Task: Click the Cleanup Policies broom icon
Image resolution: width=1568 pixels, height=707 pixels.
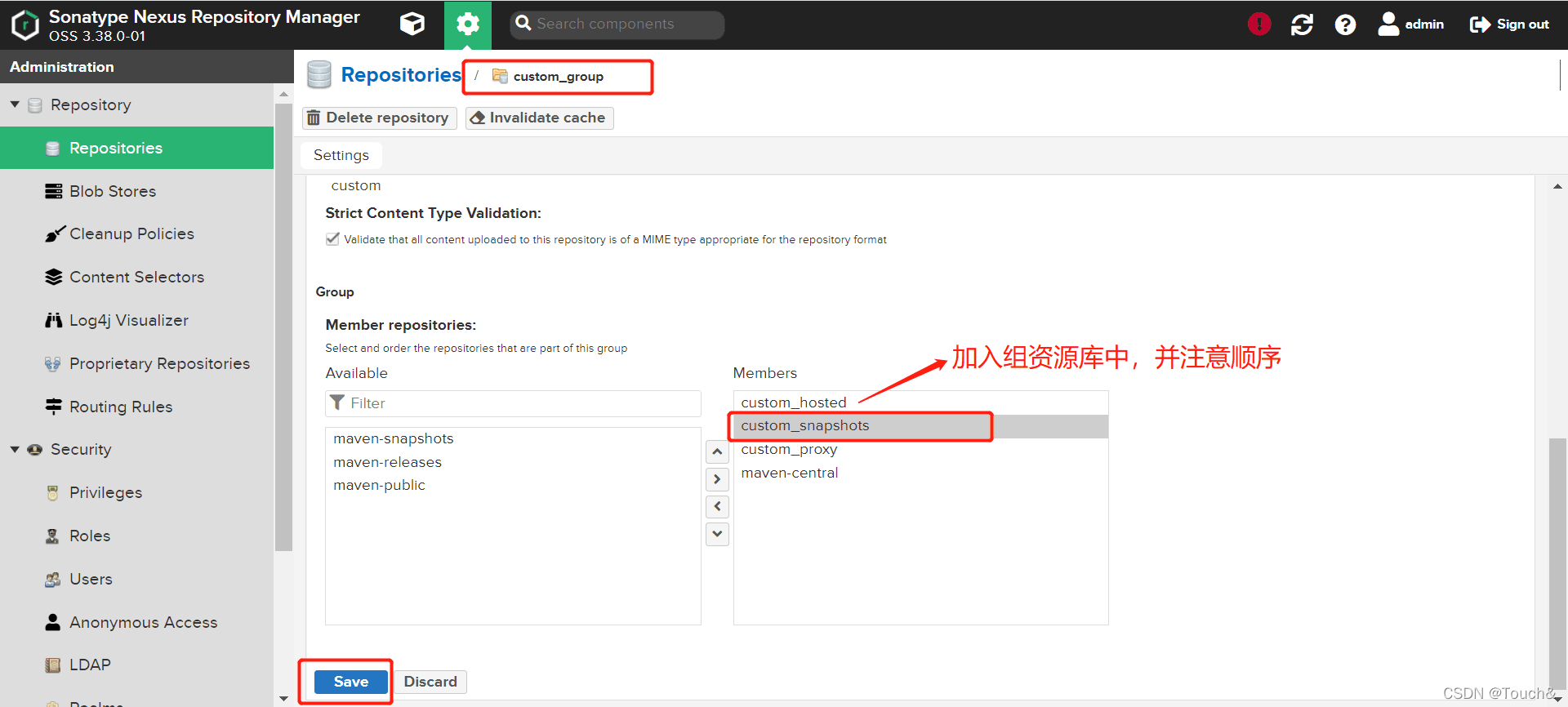Action: tap(54, 234)
